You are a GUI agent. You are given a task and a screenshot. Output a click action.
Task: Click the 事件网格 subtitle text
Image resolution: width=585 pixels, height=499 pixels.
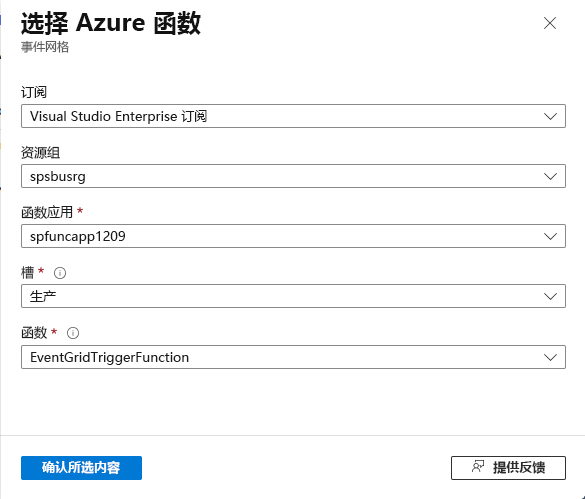[45, 47]
